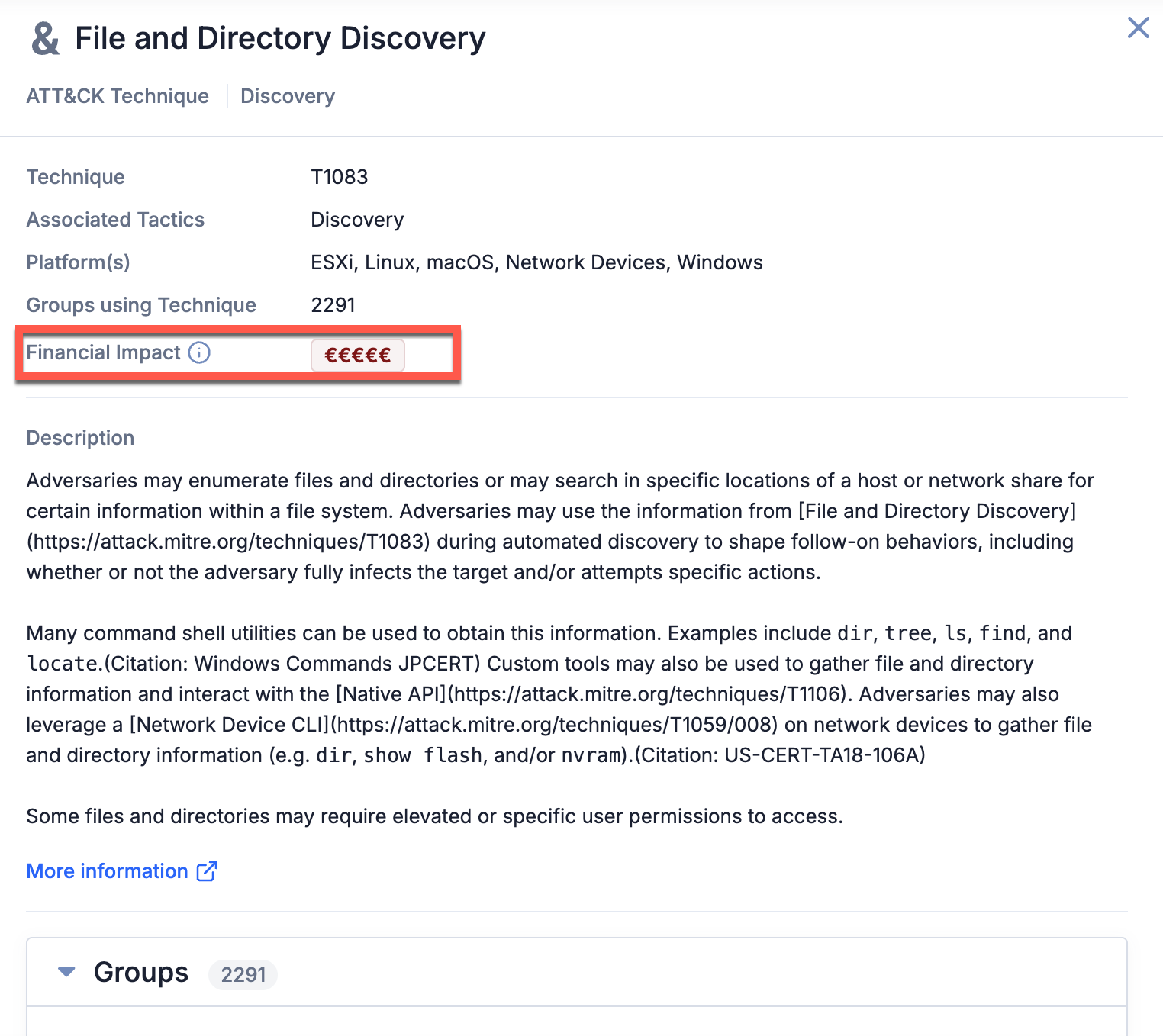This screenshot has width=1163, height=1036.
Task: Close the File and Directory Discovery panel
Action: coord(1138,27)
